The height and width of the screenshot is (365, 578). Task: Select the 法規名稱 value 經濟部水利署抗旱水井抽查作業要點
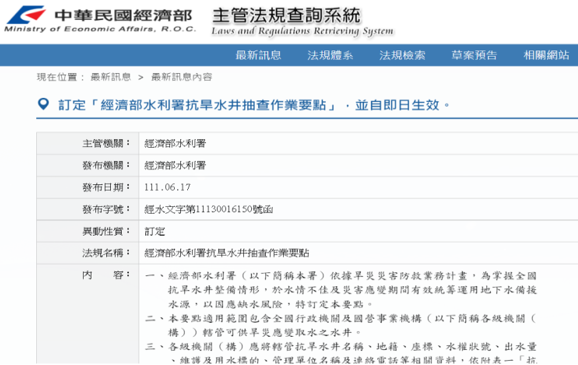pyautogui.click(x=227, y=253)
